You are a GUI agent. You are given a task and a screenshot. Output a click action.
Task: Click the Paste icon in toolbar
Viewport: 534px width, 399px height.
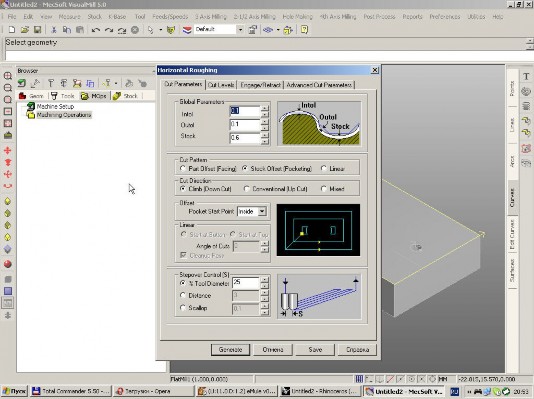80,30
